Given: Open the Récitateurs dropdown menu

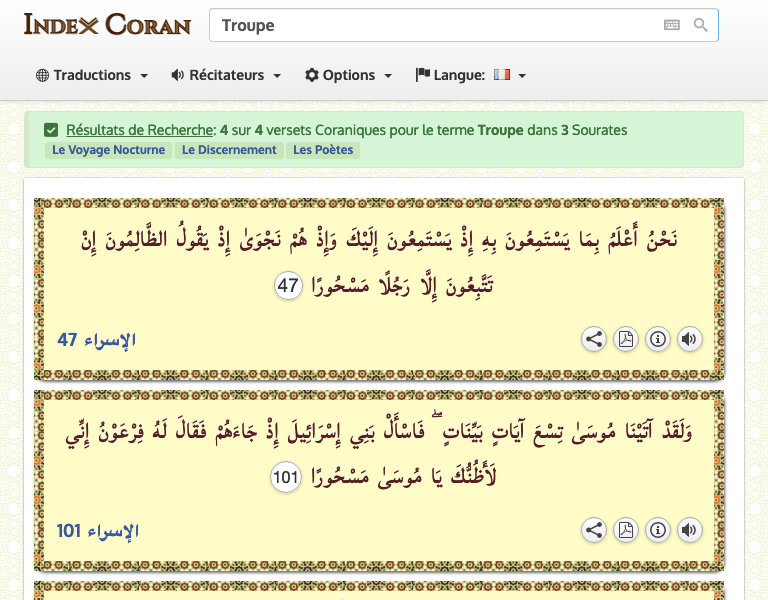Looking at the screenshot, I should click(x=226, y=75).
